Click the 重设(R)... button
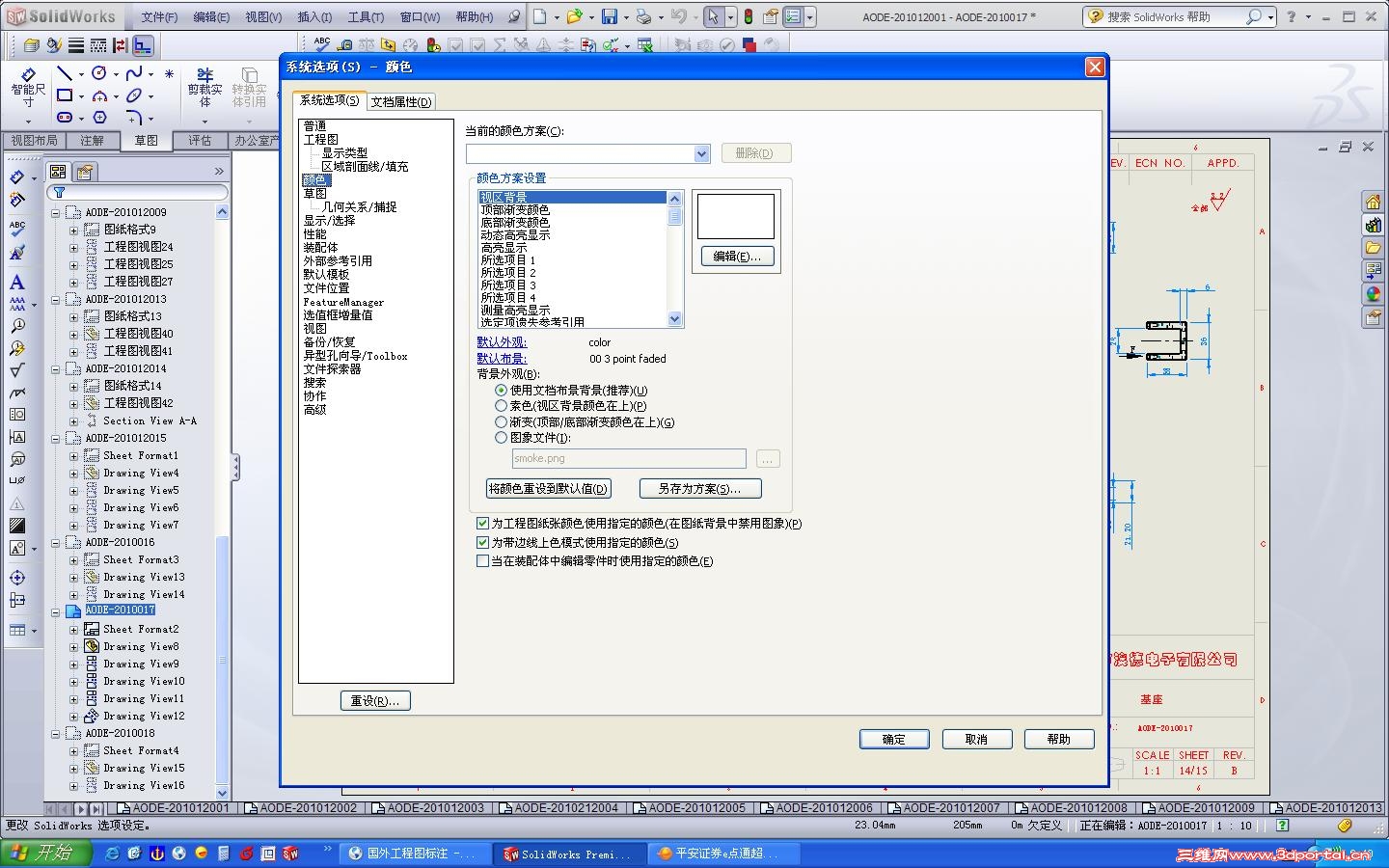 tap(375, 701)
